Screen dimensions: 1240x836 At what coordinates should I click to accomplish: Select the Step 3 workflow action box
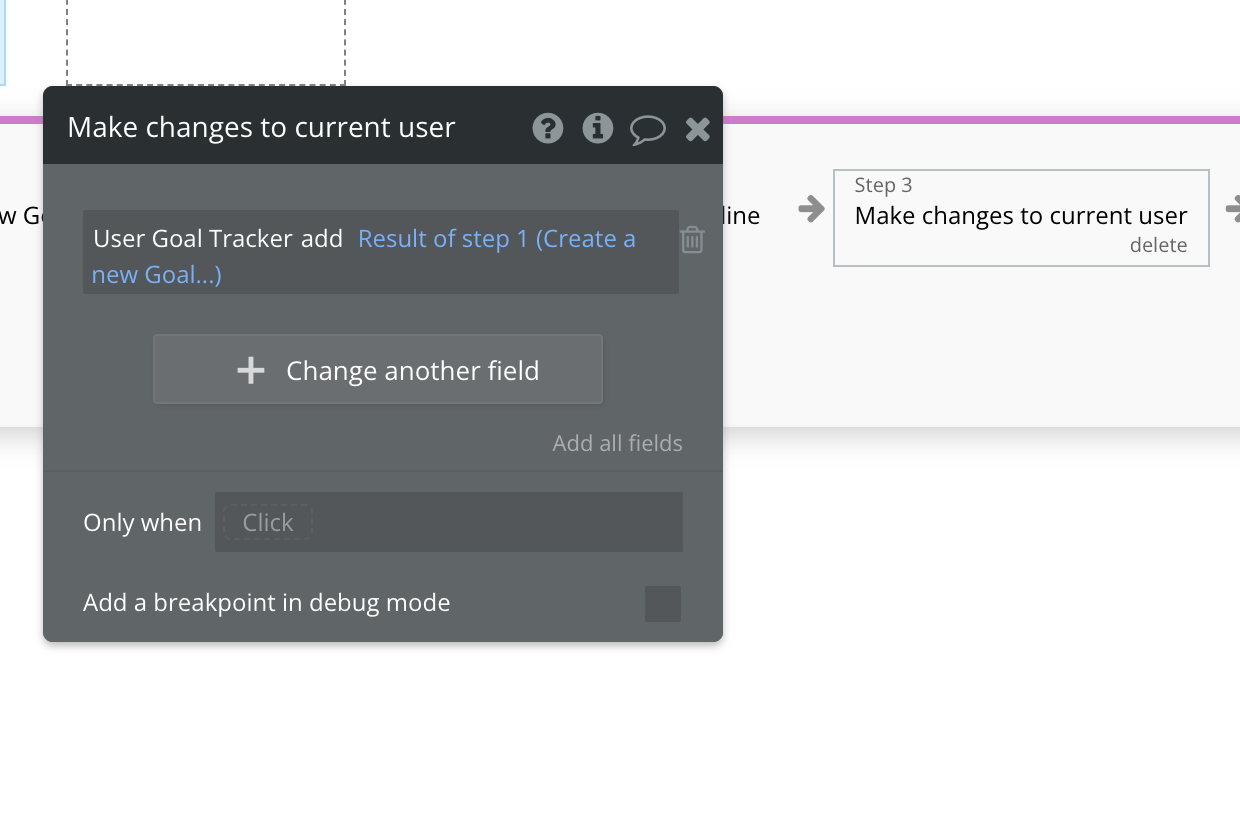[x=1021, y=217]
